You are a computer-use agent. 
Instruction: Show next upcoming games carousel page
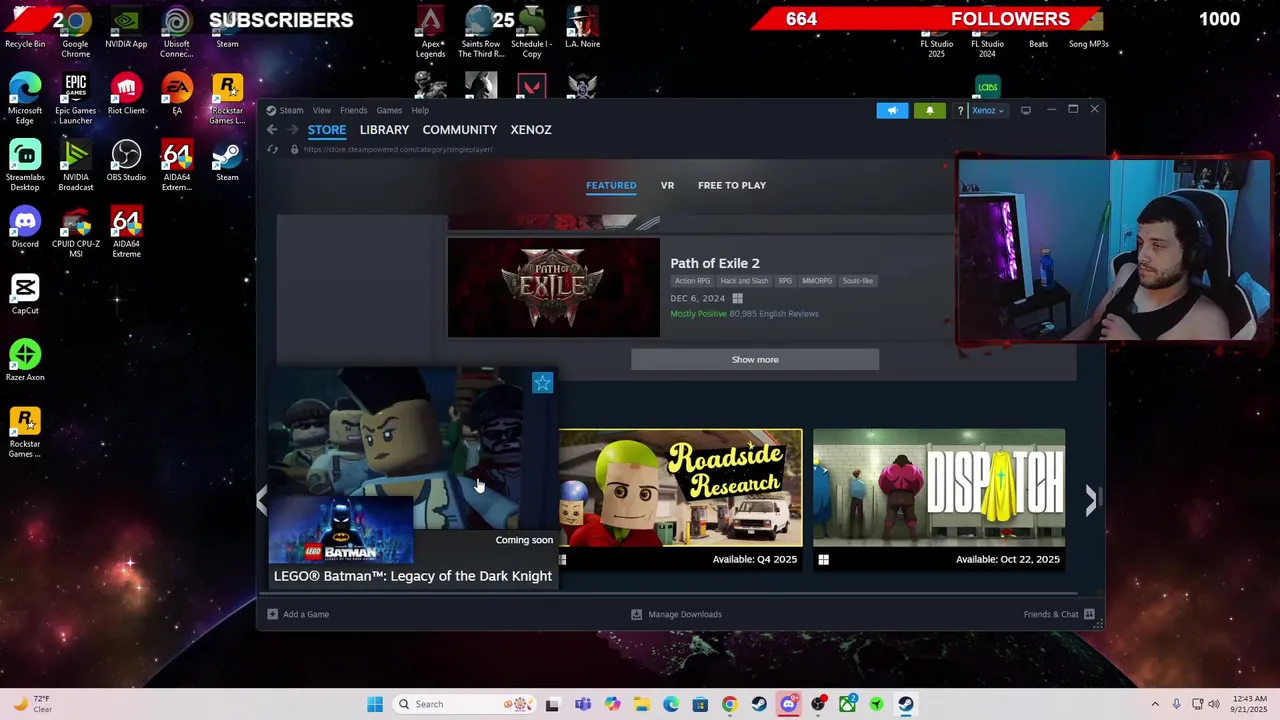point(1091,500)
